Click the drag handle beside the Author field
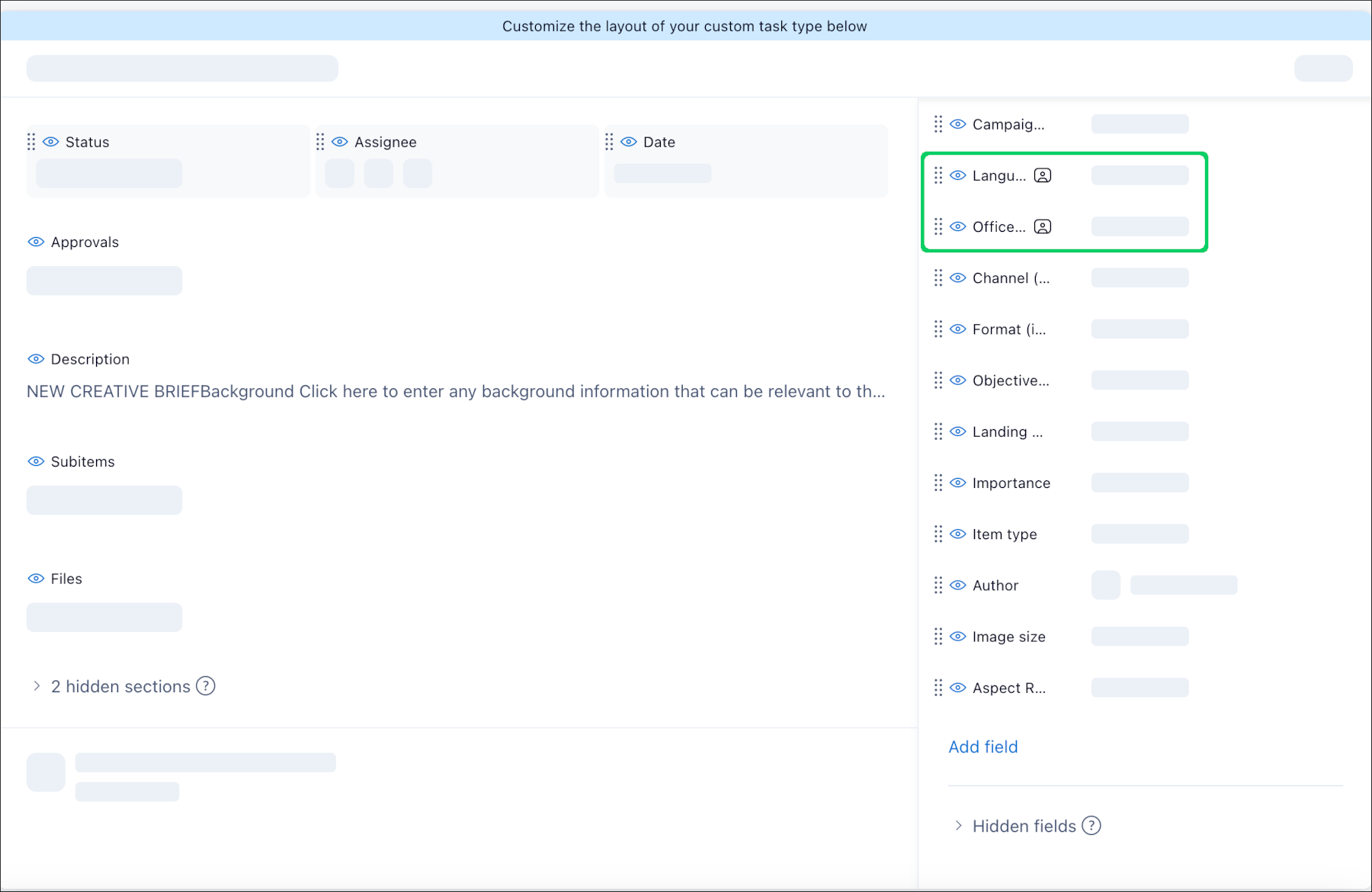 (x=938, y=585)
